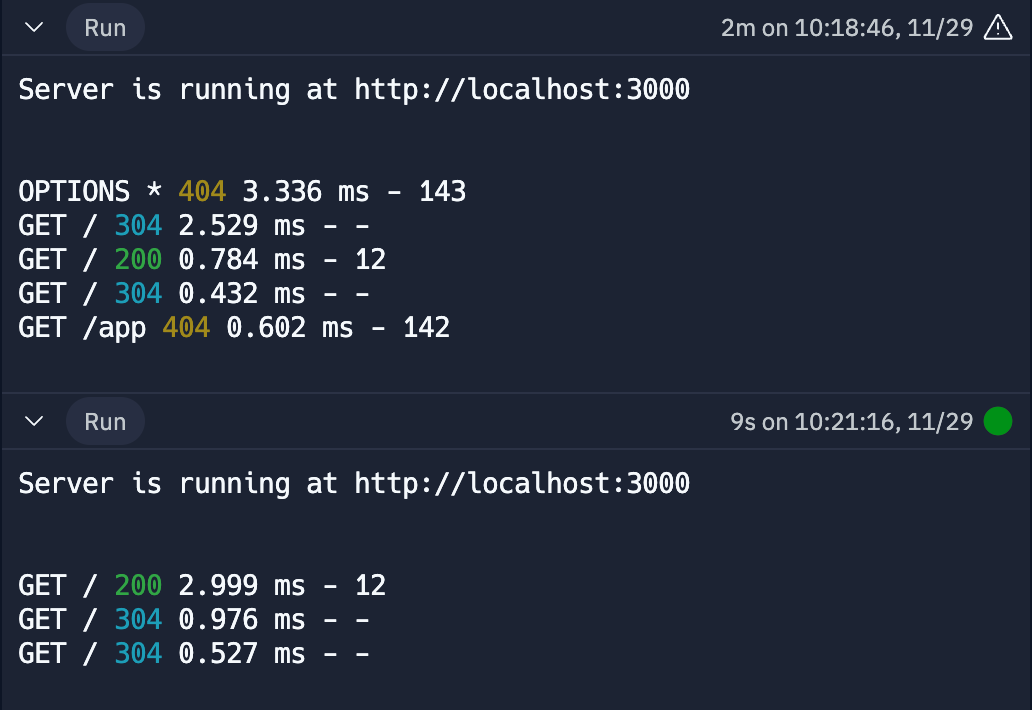This screenshot has width=1032, height=710.
Task: Click the GET / 200 2.999 ms line
Action: click(202, 585)
